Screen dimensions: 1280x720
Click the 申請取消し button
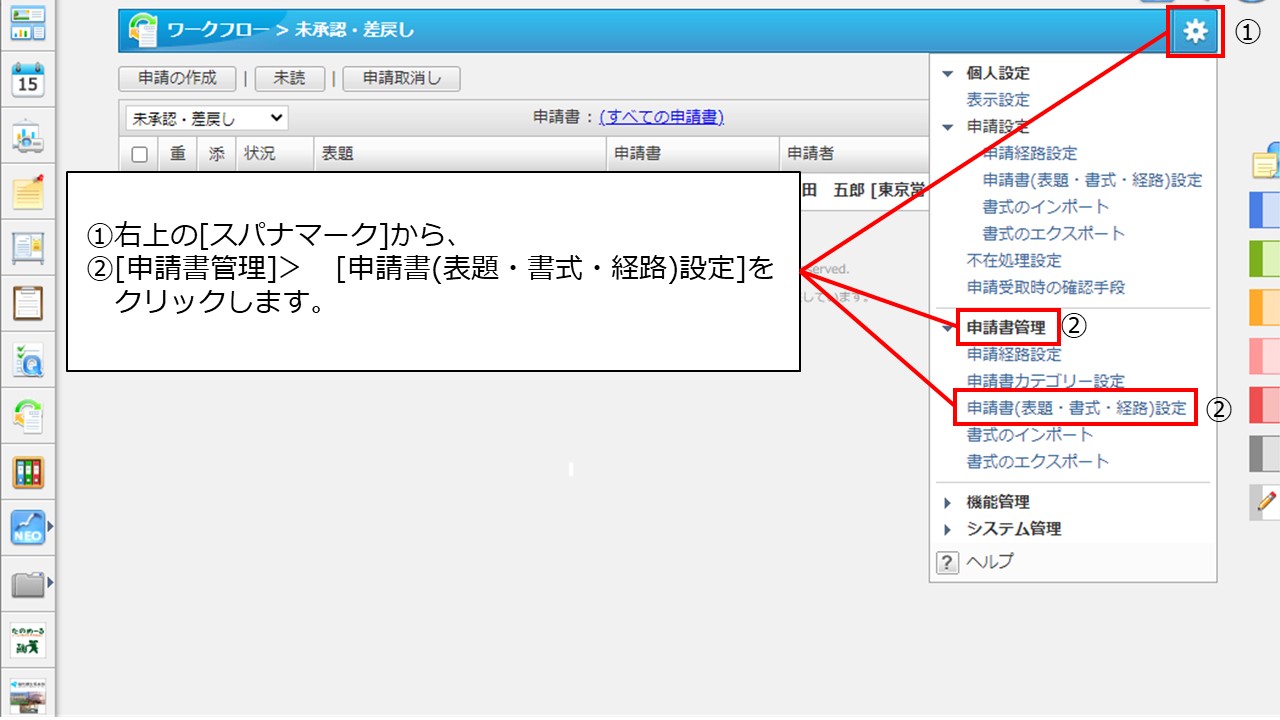point(401,79)
